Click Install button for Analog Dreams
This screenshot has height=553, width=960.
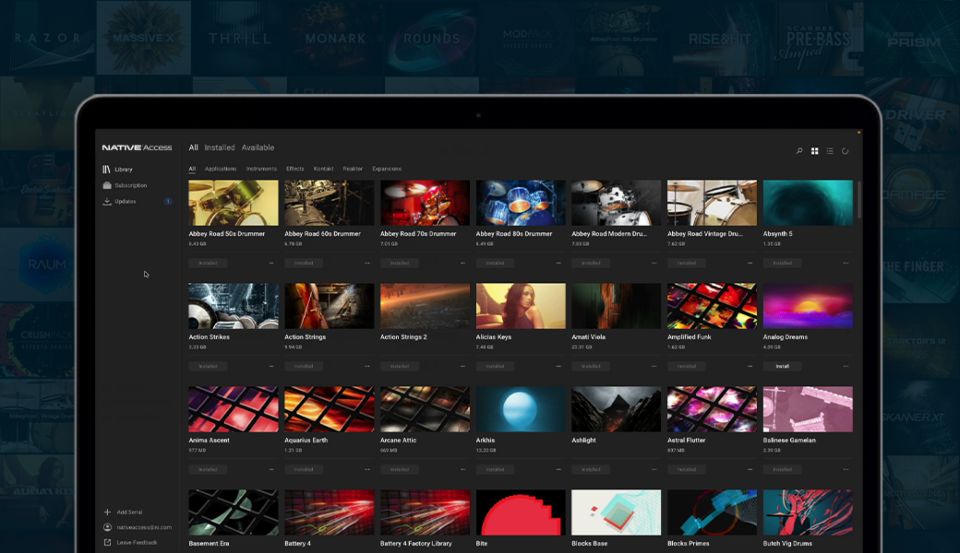(782, 367)
